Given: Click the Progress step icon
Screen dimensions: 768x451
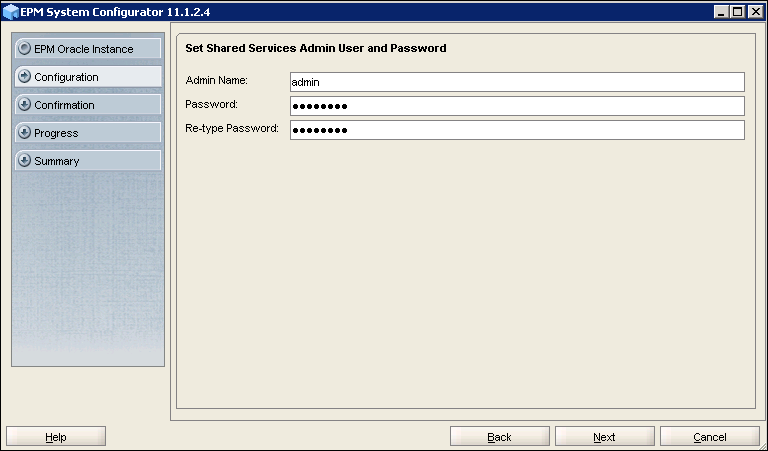Looking at the screenshot, I should click(x=25, y=133).
